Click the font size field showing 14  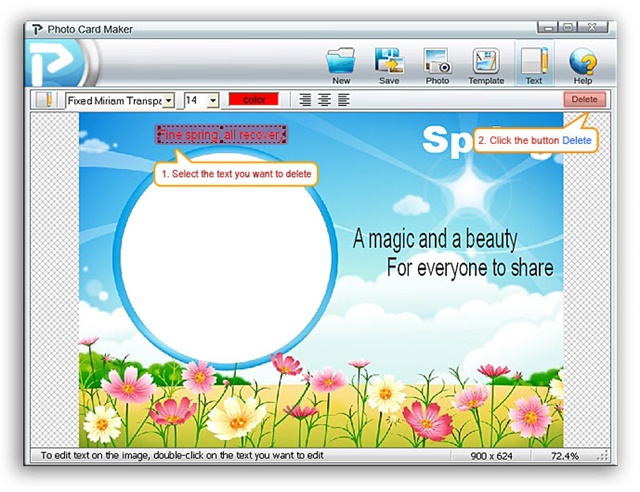click(194, 100)
